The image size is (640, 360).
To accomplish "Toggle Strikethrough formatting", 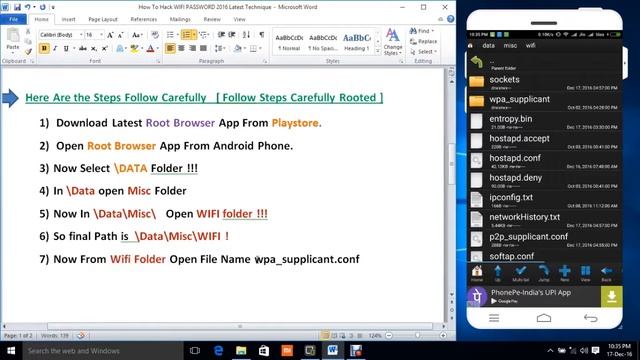I will click(x=83, y=49).
